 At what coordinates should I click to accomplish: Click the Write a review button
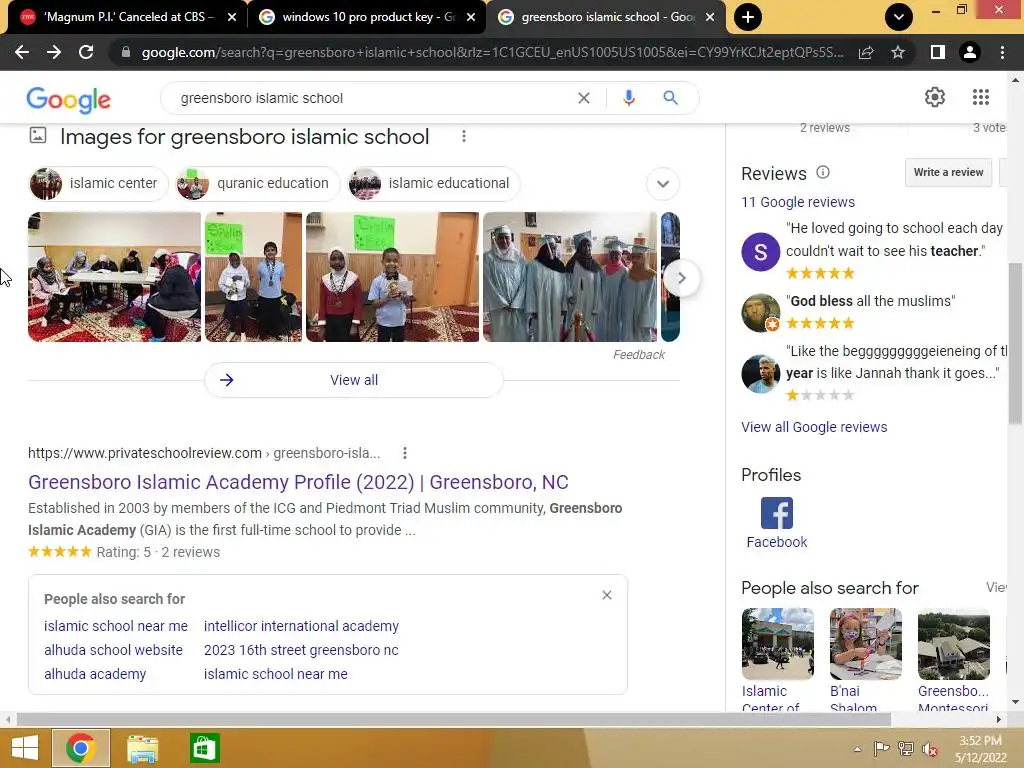click(x=948, y=172)
